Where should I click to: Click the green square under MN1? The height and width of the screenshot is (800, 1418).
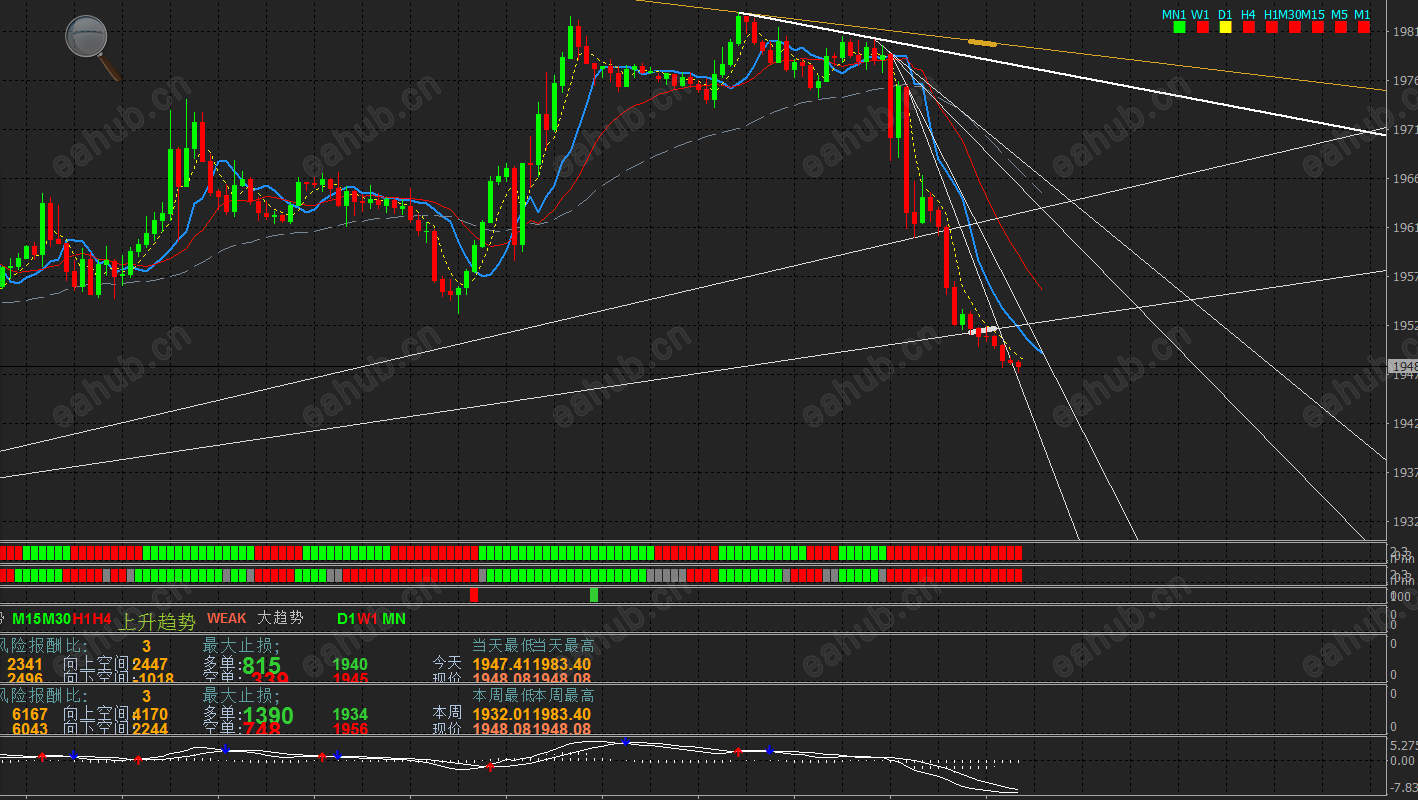pyautogui.click(x=1179, y=28)
